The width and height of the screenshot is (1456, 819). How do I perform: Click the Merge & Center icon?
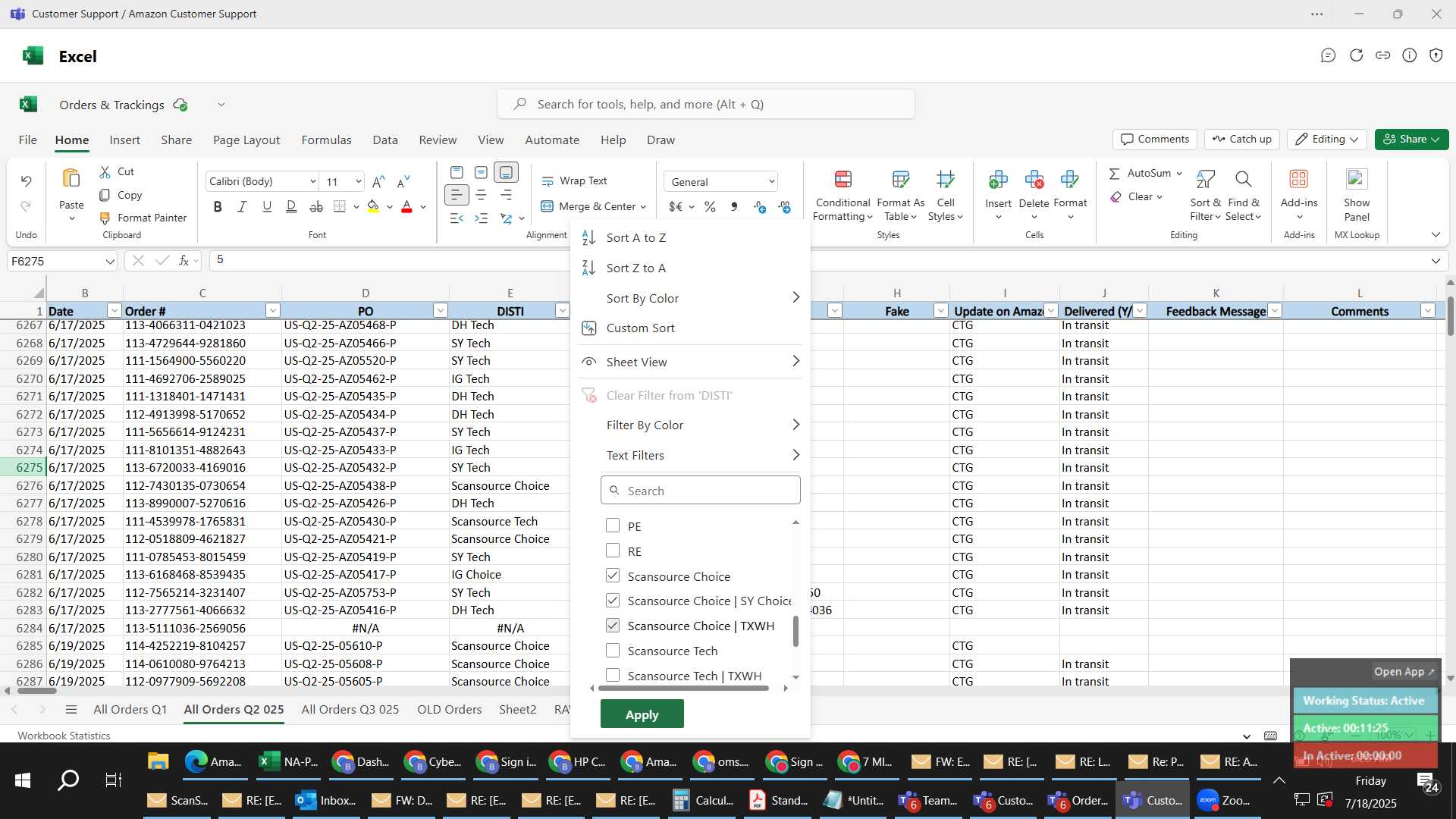point(548,206)
